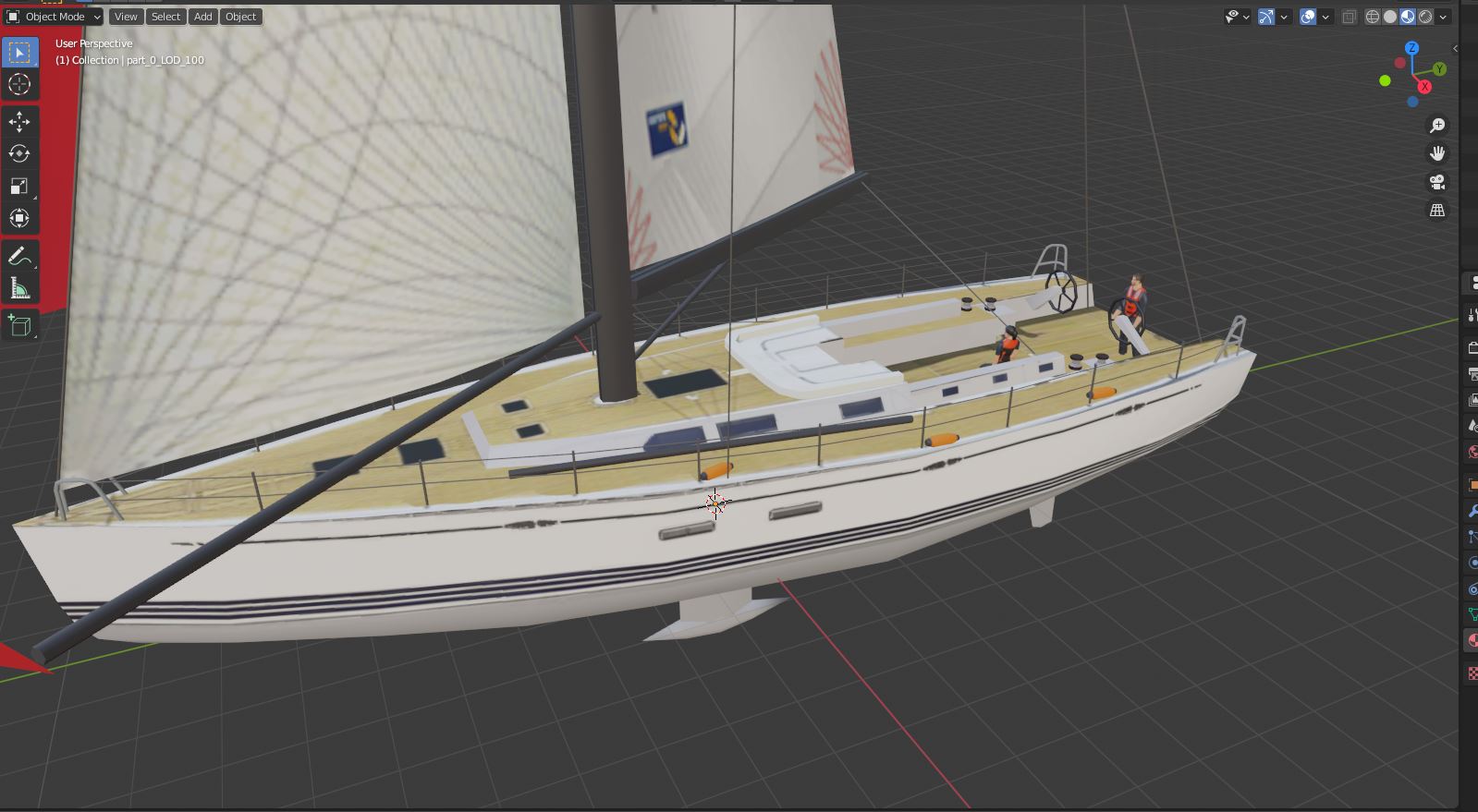Click the unlabeled bright green gizmo dot
This screenshot has width=1478, height=812.
(x=1385, y=81)
